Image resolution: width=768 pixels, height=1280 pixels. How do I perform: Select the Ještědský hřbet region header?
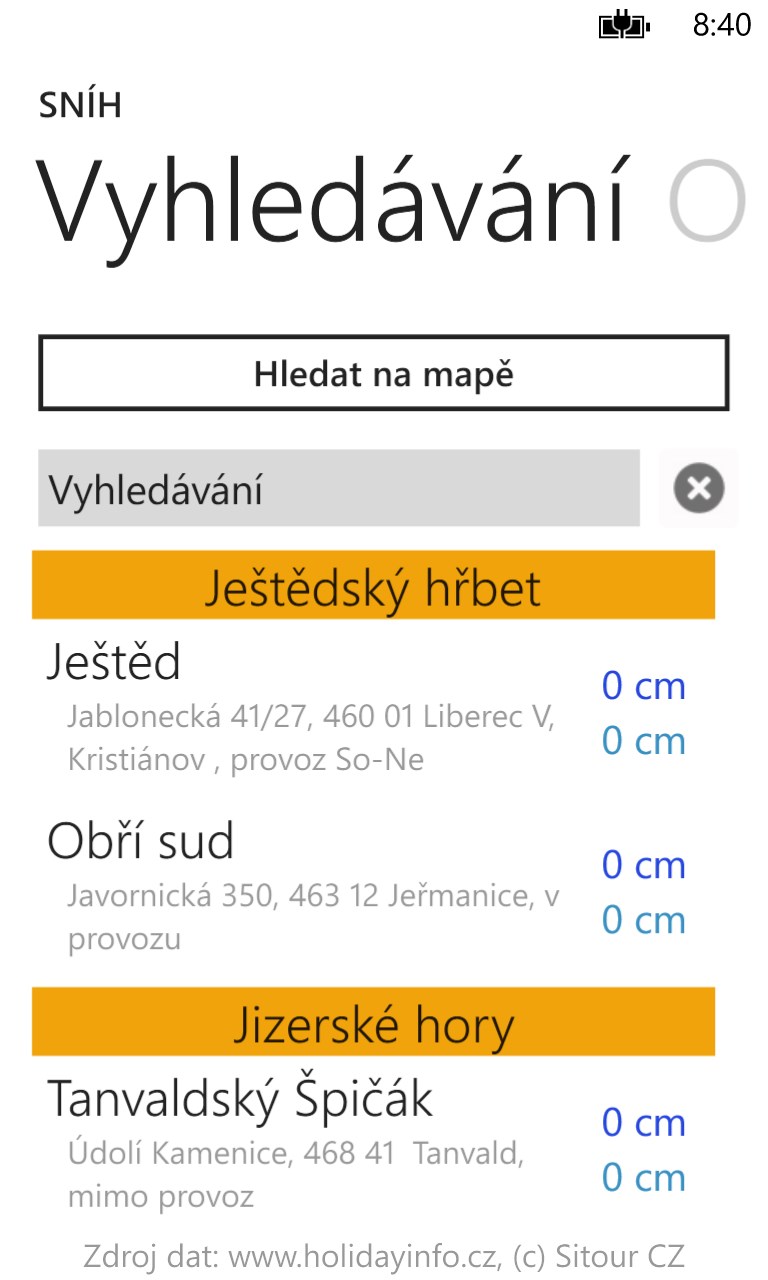pyautogui.click(x=373, y=585)
